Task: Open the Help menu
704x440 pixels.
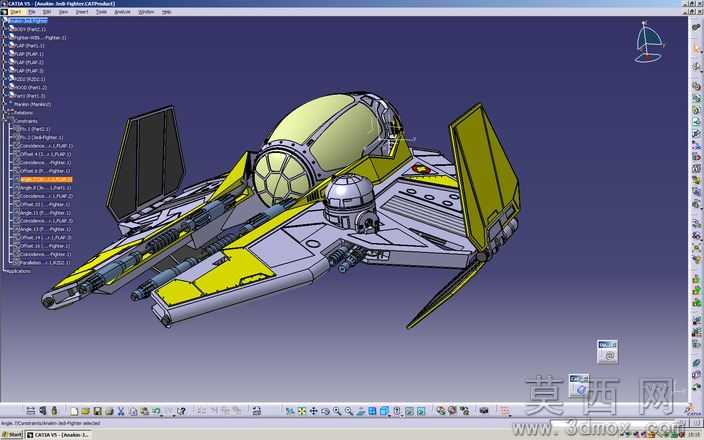Action: click(x=167, y=12)
